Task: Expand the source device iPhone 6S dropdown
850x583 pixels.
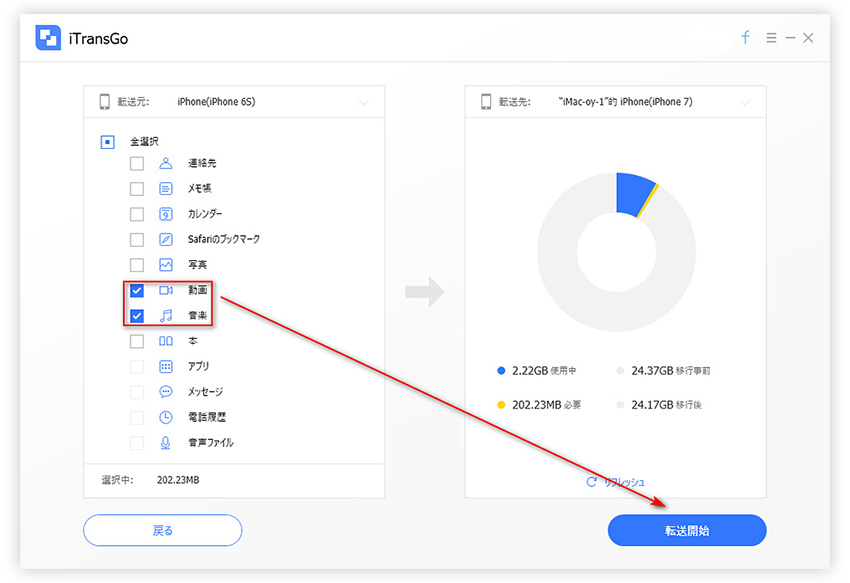Action: (x=363, y=102)
